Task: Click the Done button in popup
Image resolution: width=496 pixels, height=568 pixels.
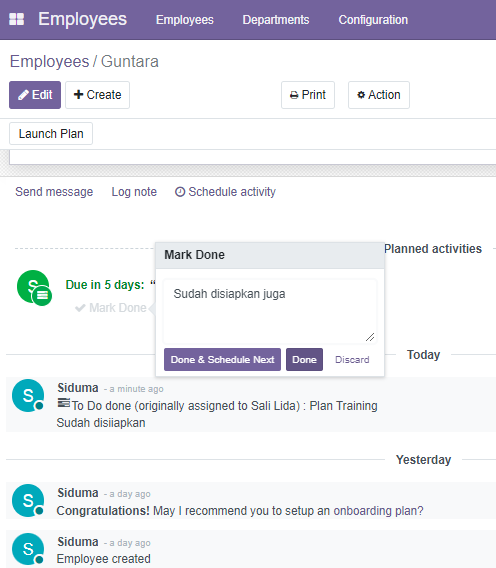Action: click(304, 359)
